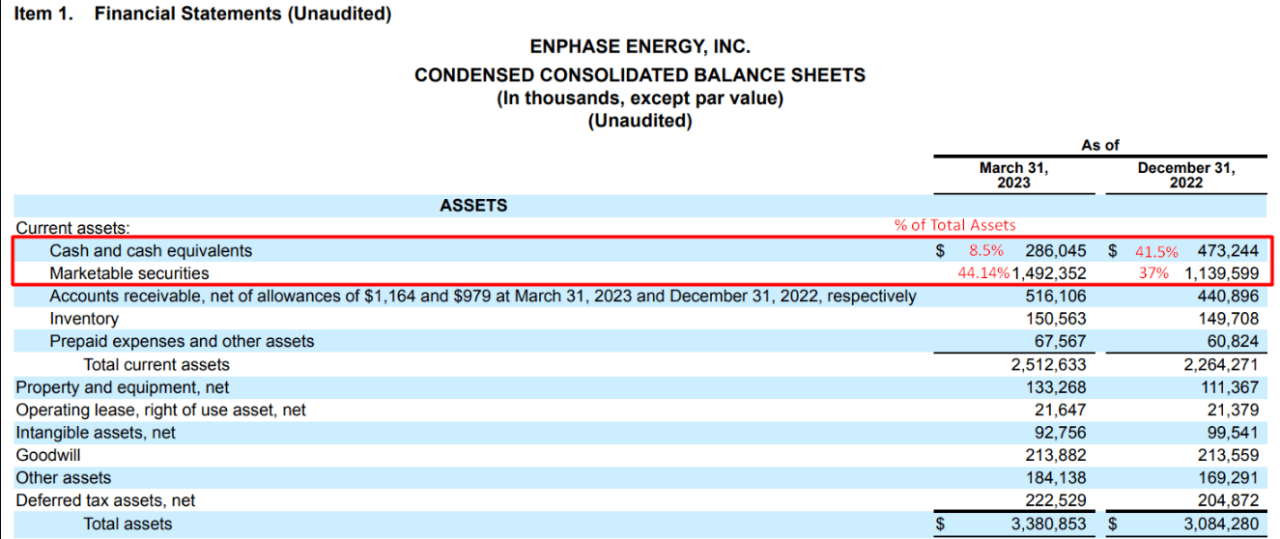Click the intangible assets value 92,756
The image size is (1280, 539).
[x=1060, y=433]
